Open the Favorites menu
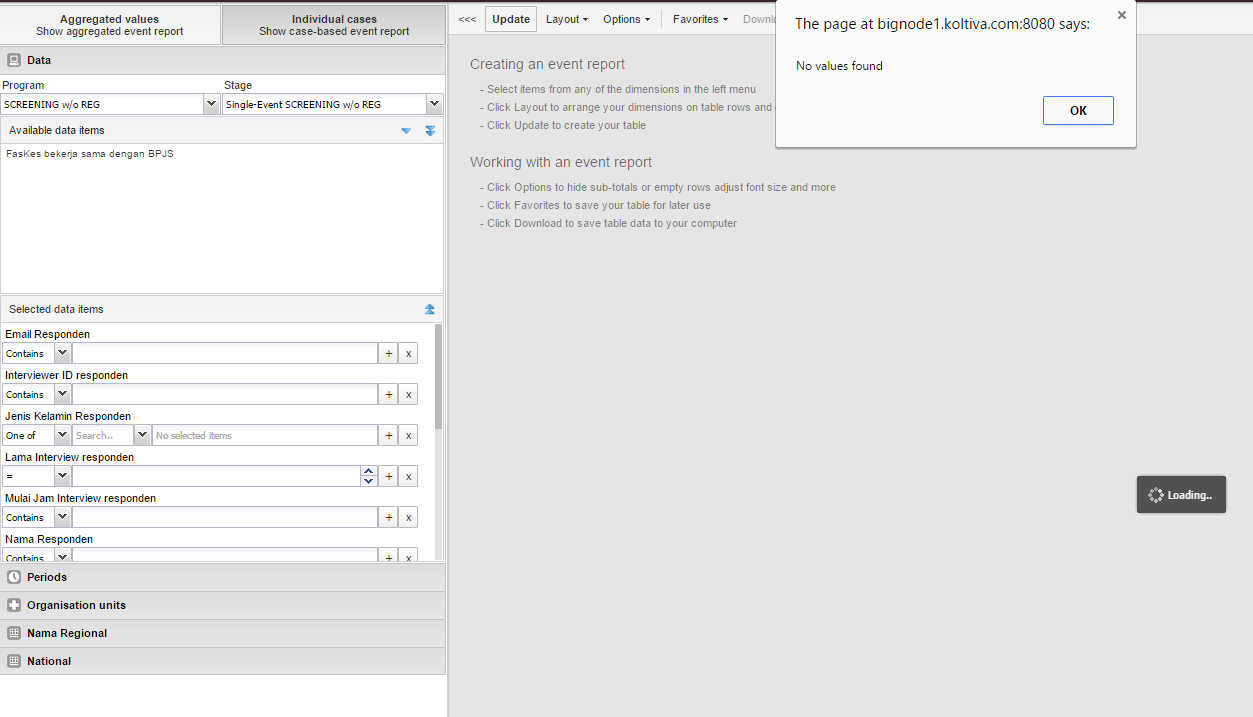This screenshot has width=1253, height=717. [700, 19]
